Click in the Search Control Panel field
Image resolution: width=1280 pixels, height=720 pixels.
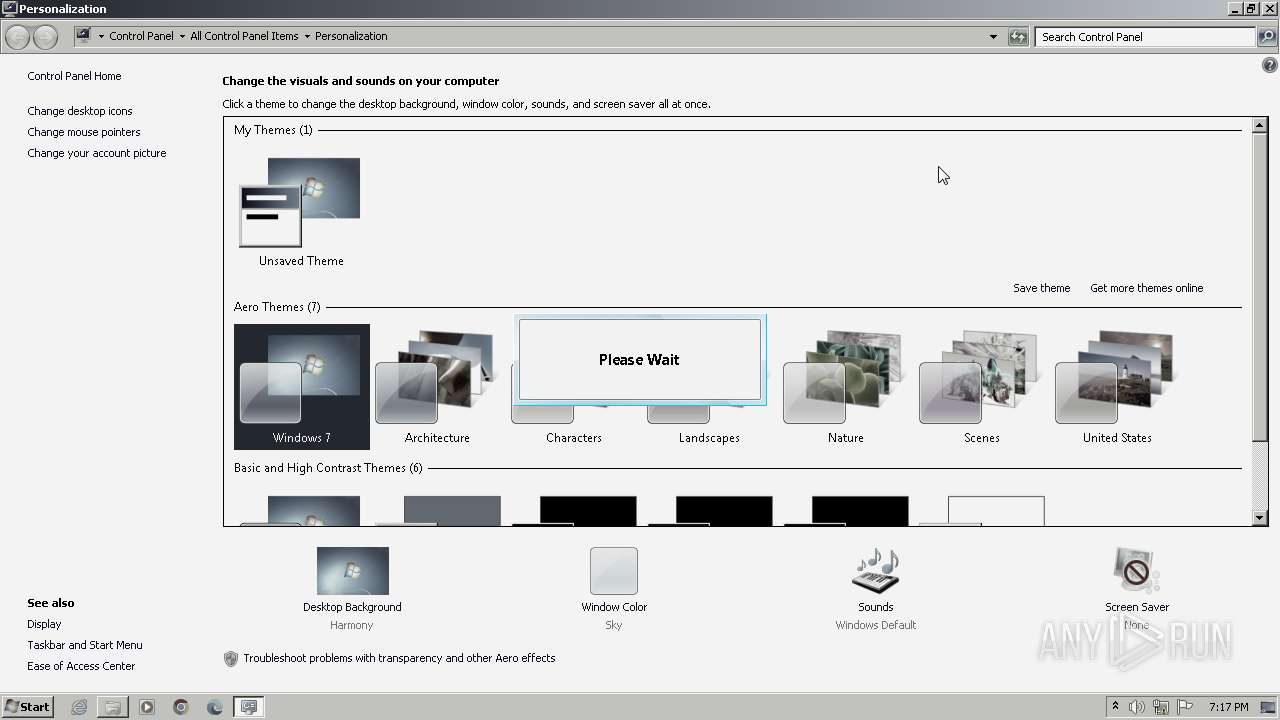pyautogui.click(x=1144, y=37)
